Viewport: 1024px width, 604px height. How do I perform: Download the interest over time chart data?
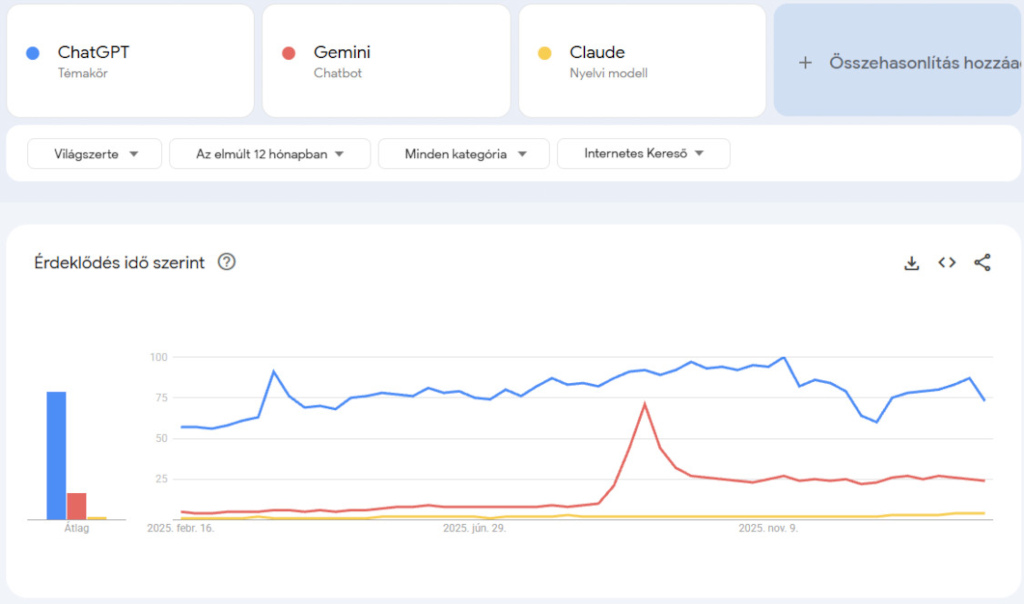911,263
